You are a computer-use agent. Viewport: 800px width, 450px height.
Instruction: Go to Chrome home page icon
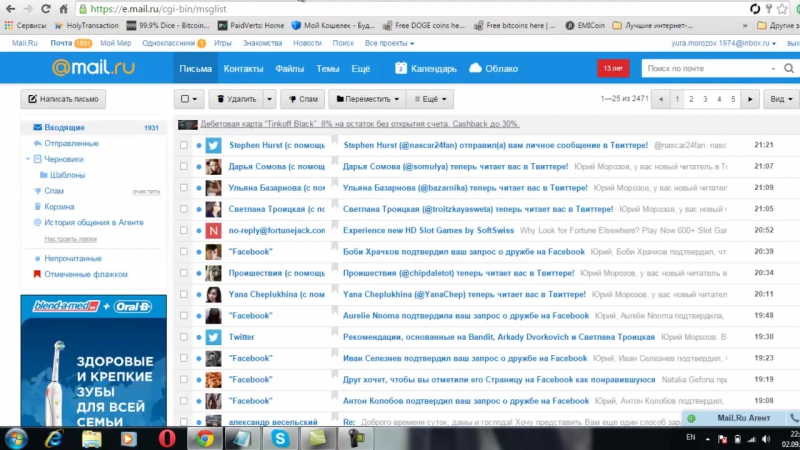coord(63,9)
